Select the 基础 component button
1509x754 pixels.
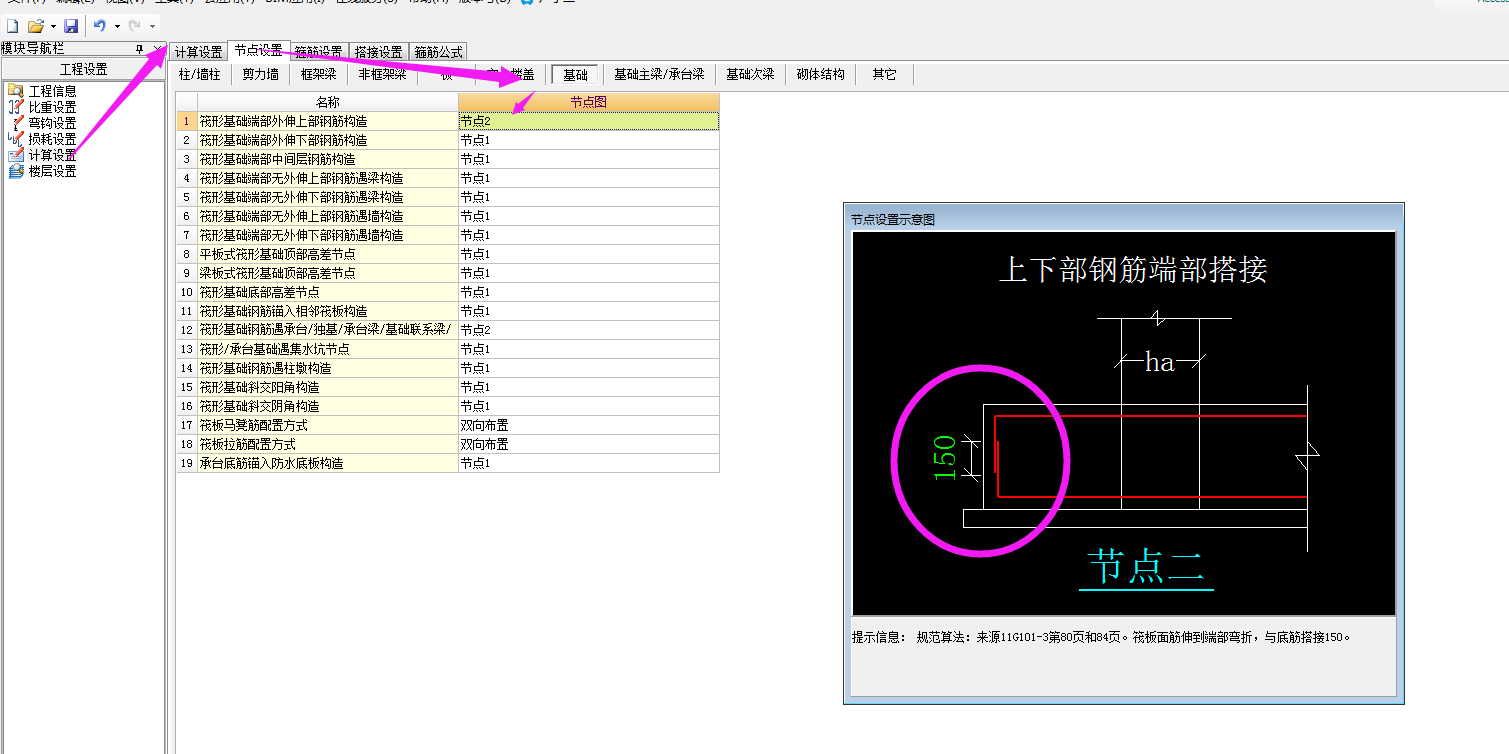click(x=575, y=74)
